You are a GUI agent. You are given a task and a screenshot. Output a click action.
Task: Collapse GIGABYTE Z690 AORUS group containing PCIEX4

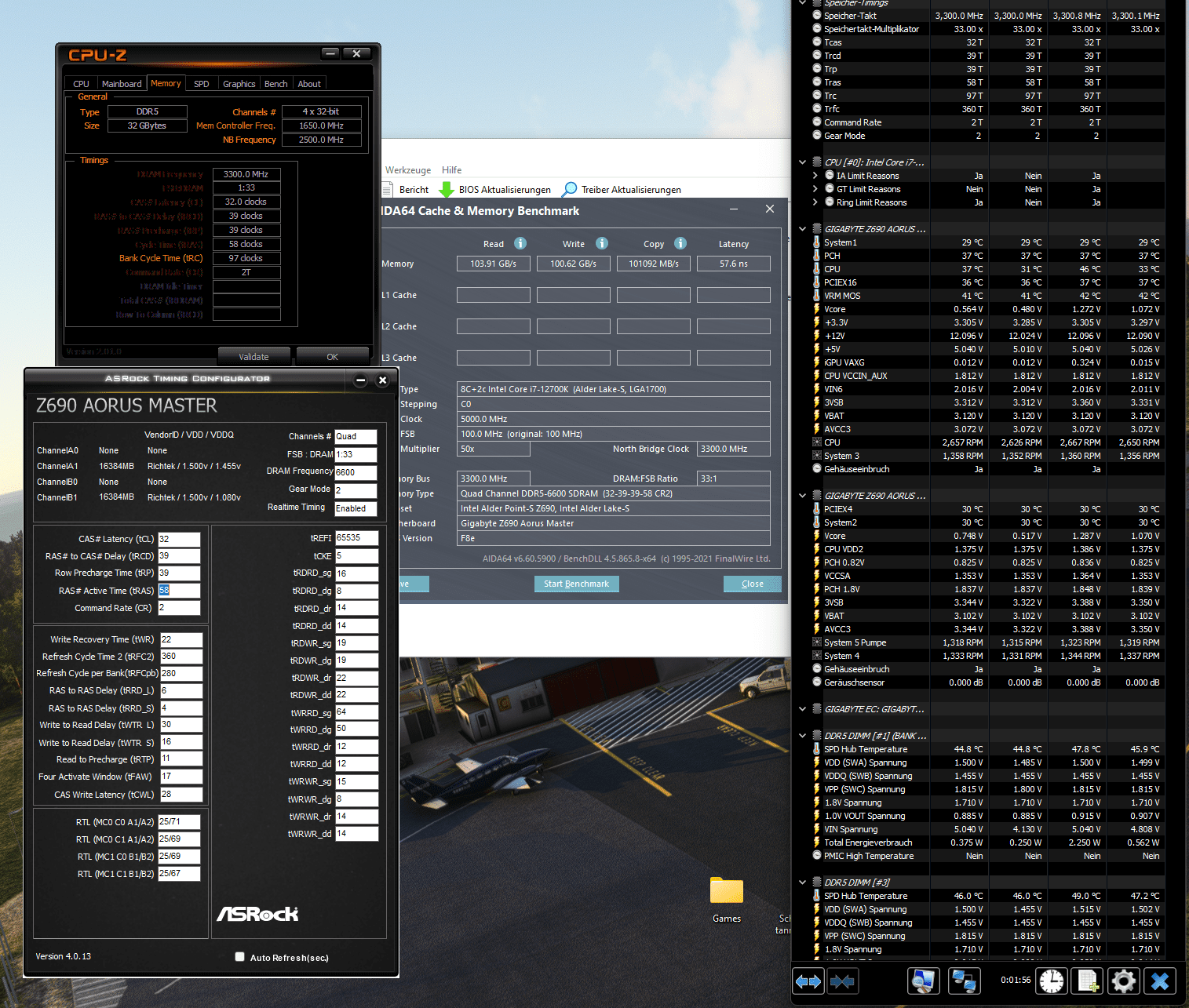point(802,496)
